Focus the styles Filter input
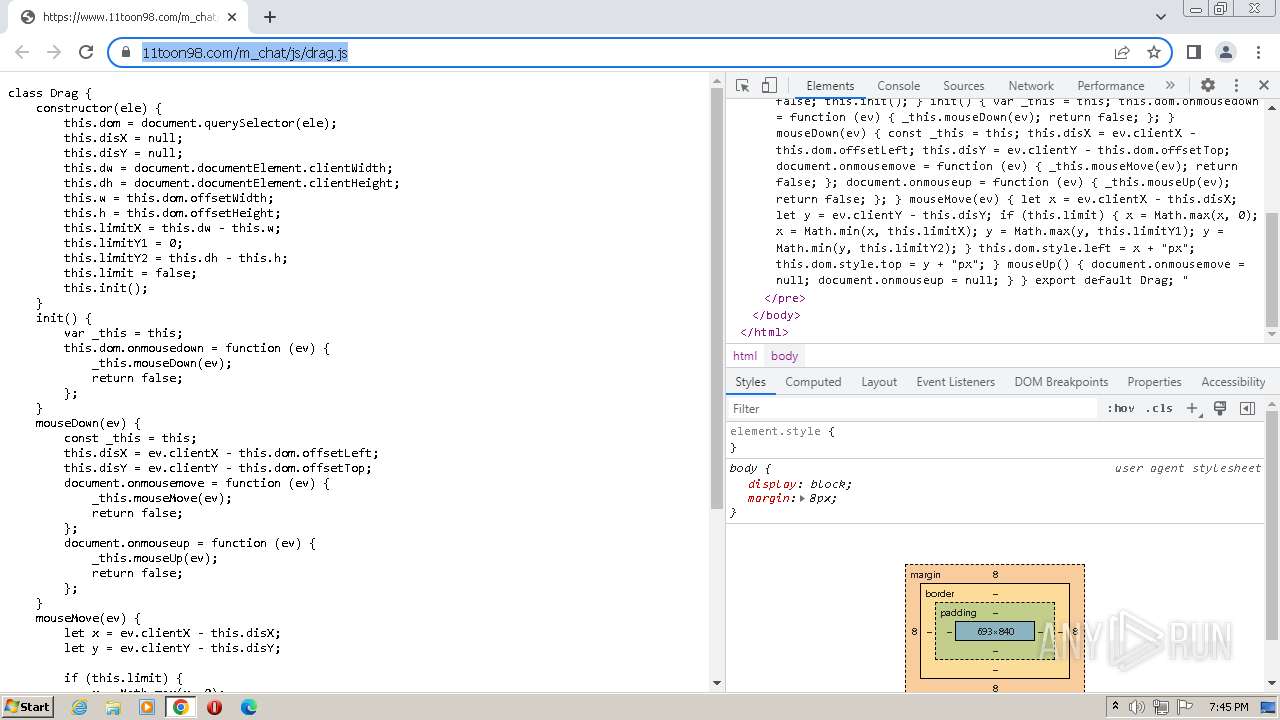 912,408
